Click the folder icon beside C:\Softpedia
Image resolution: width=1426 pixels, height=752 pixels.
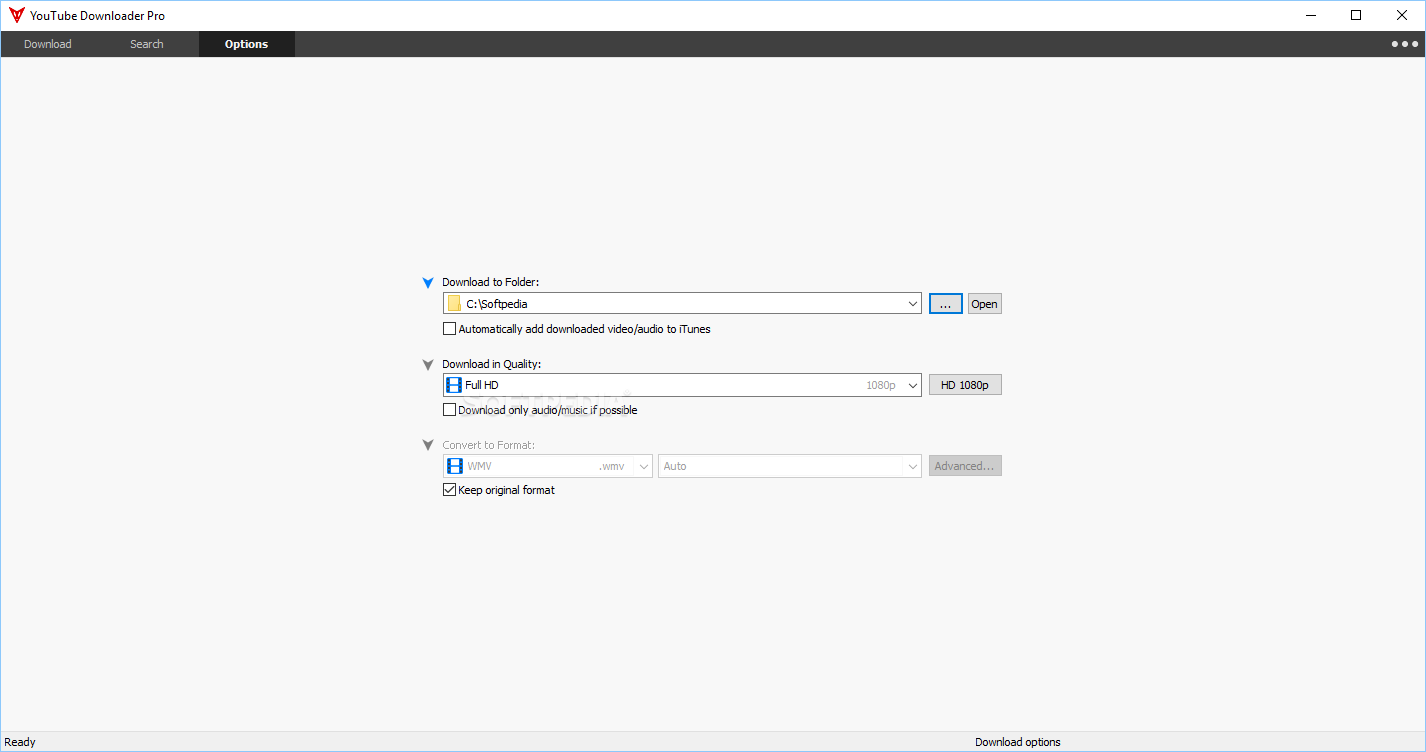[x=454, y=304]
